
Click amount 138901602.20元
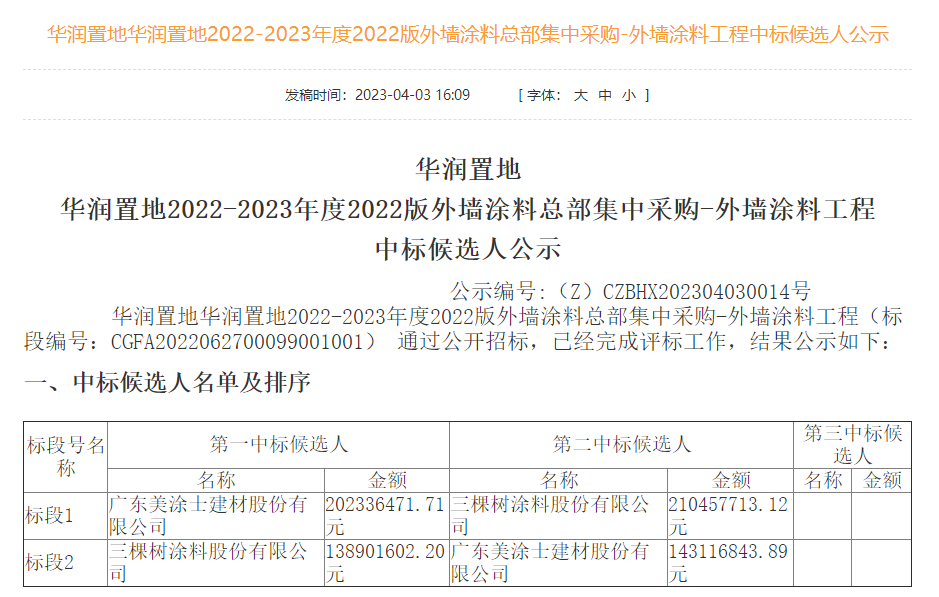pos(385,563)
